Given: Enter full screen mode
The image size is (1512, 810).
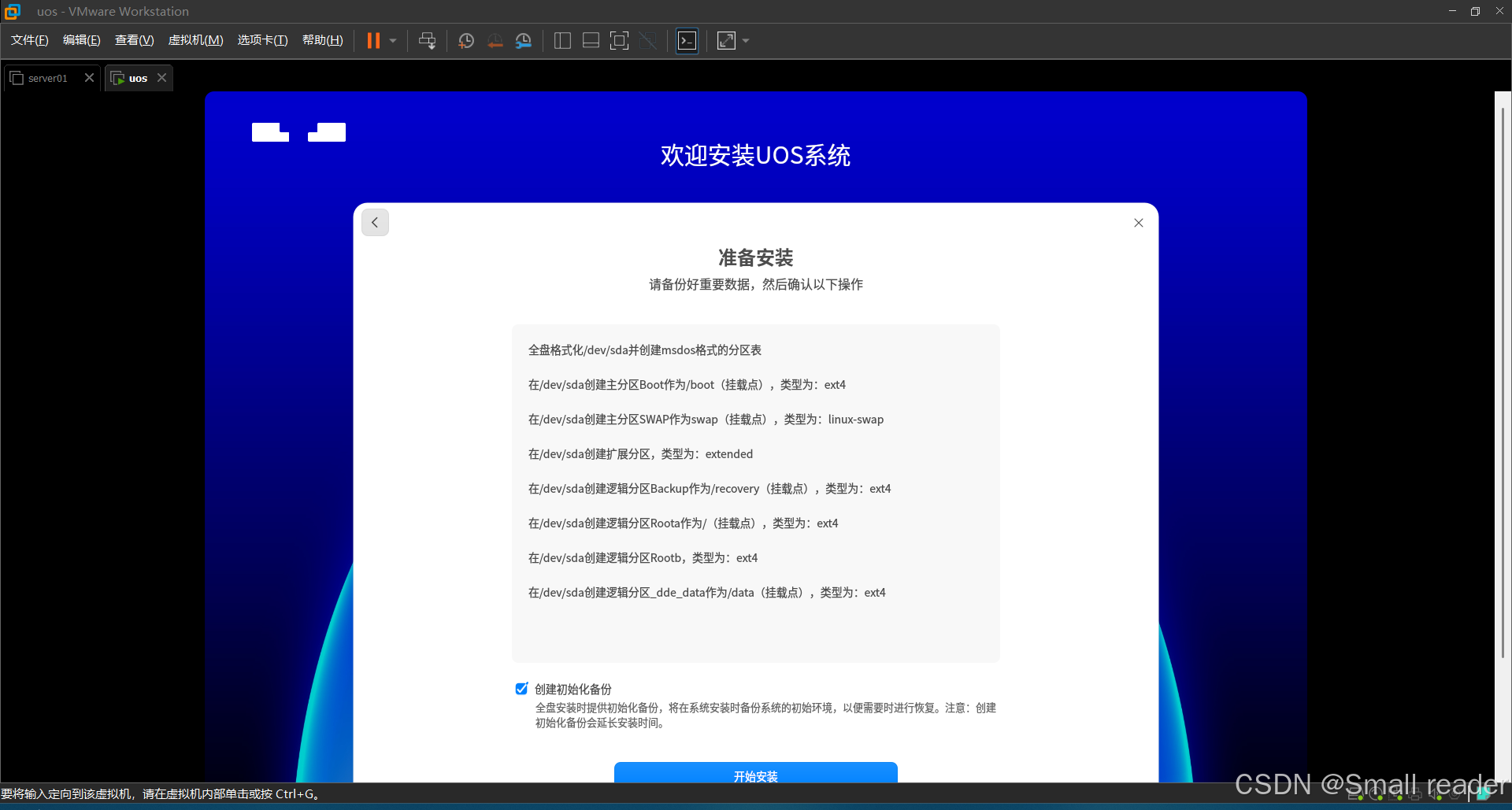Looking at the screenshot, I should pyautogui.click(x=620, y=41).
